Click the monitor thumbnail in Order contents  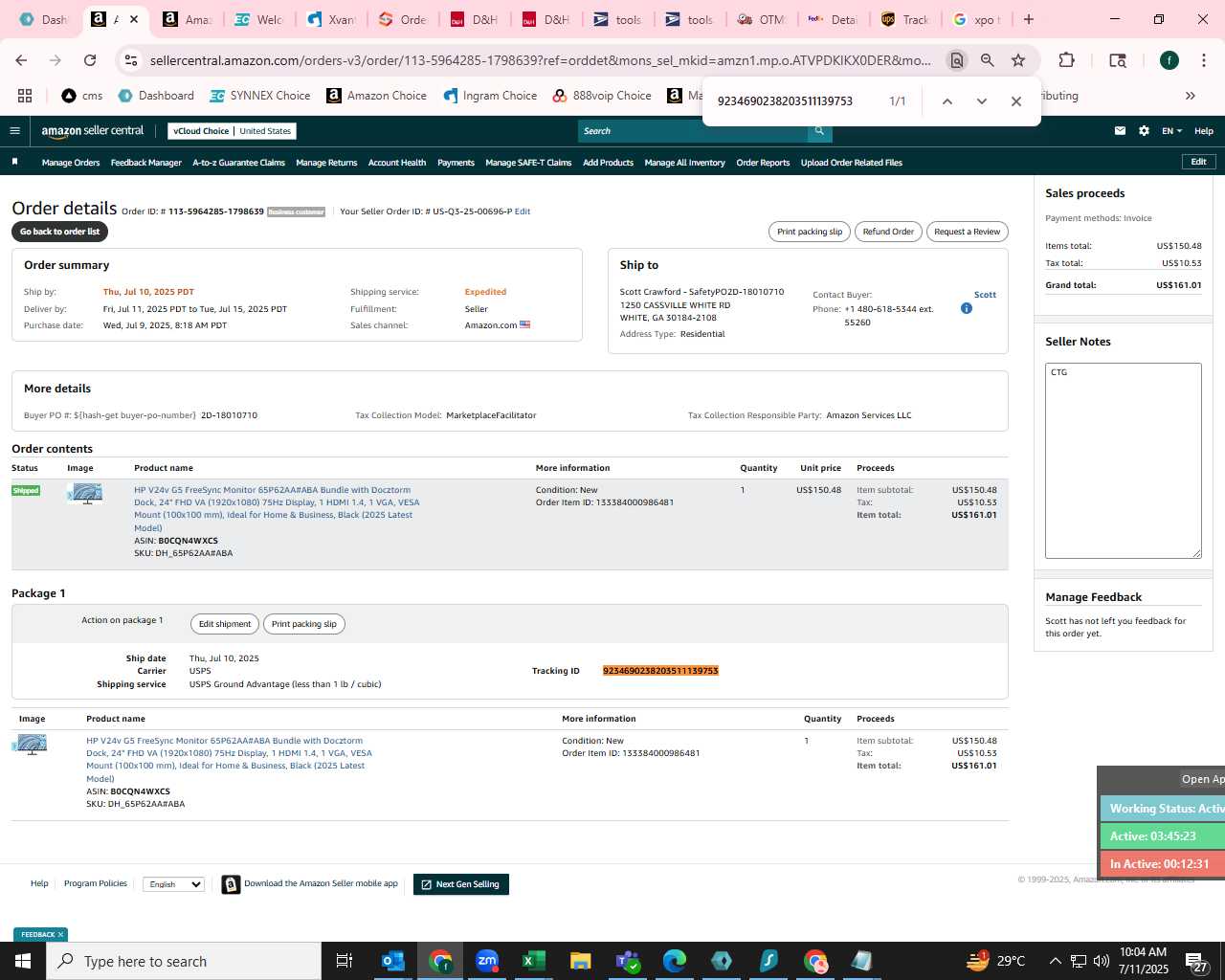click(x=86, y=494)
